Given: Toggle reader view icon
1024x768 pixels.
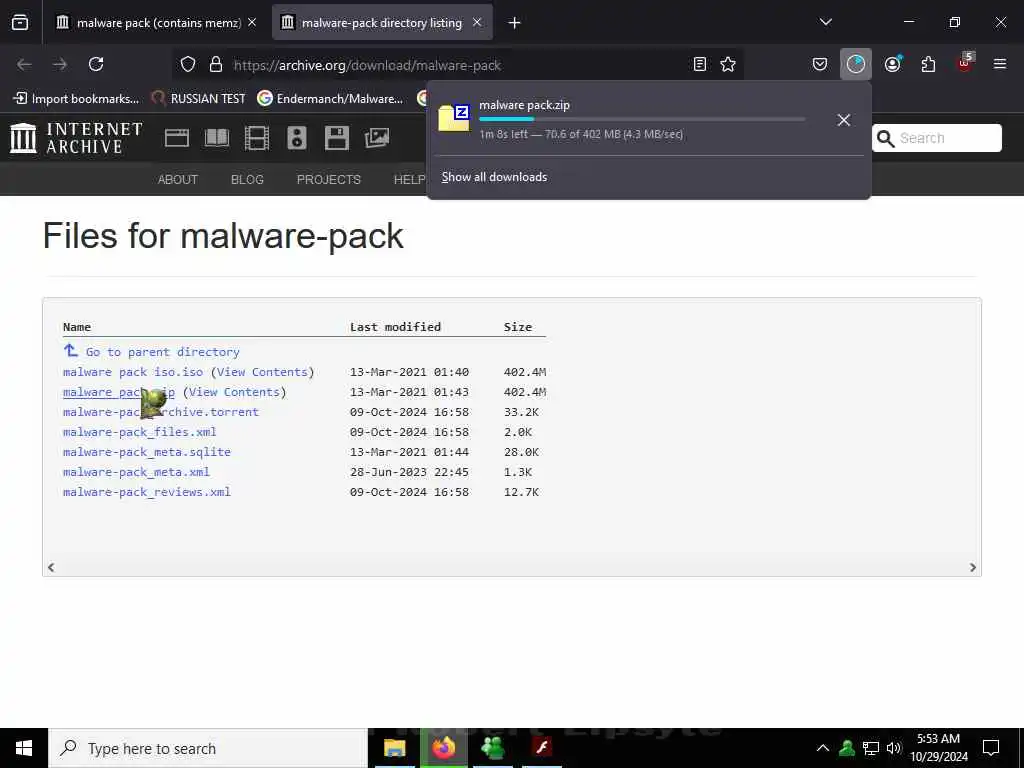Looking at the screenshot, I should 699,64.
